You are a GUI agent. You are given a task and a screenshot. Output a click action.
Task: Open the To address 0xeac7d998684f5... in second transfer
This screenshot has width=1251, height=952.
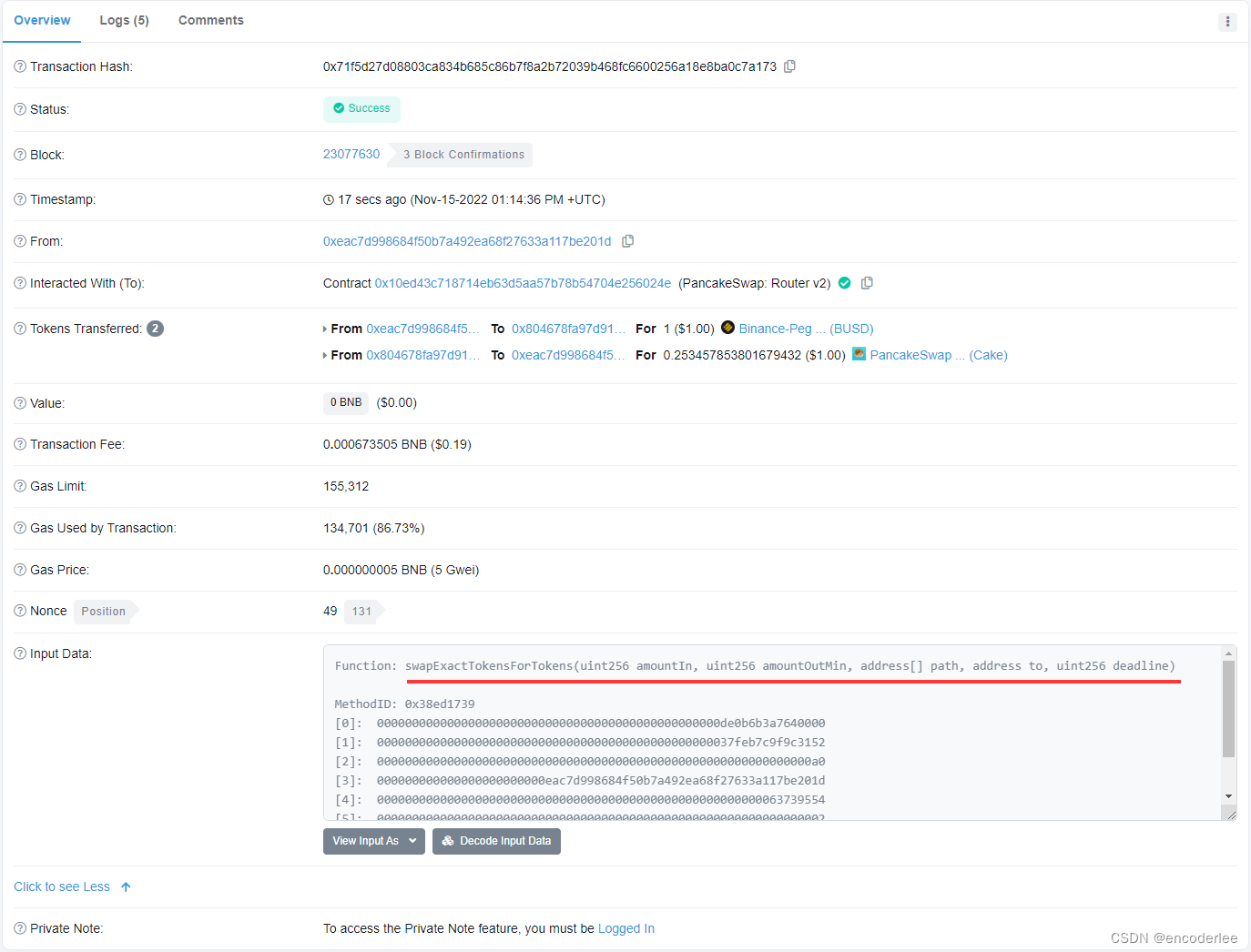coord(568,355)
